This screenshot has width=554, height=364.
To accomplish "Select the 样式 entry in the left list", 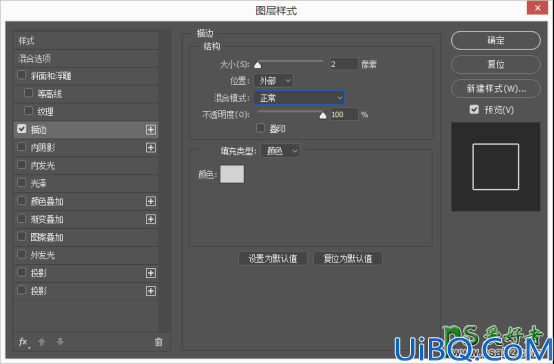I will tap(86, 41).
